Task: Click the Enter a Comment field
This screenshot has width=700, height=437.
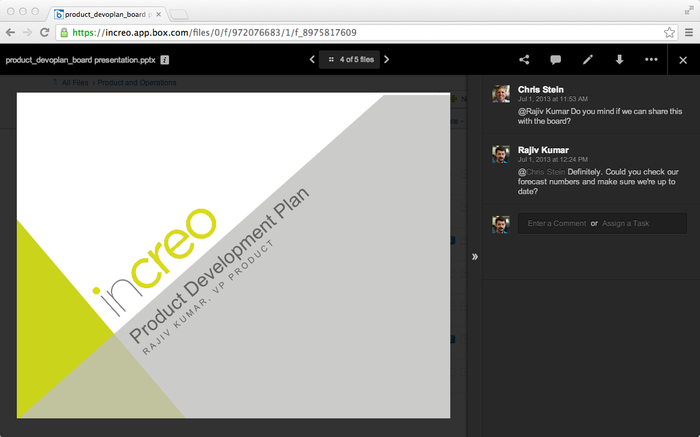Action: coord(557,223)
